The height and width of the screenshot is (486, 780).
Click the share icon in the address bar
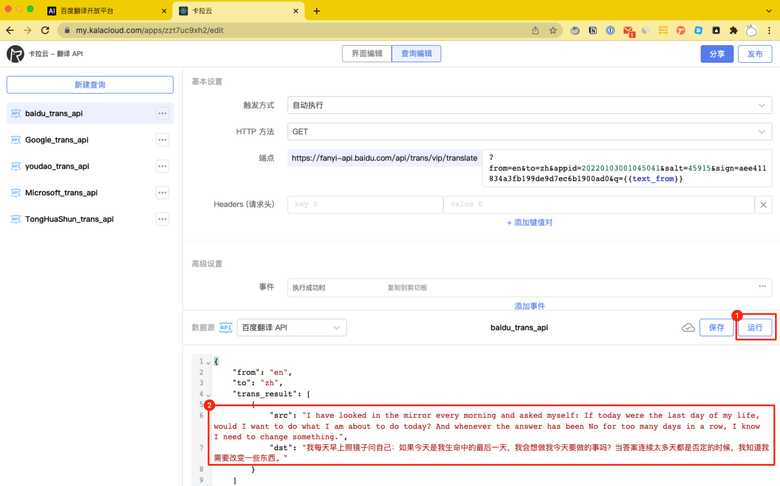point(535,30)
